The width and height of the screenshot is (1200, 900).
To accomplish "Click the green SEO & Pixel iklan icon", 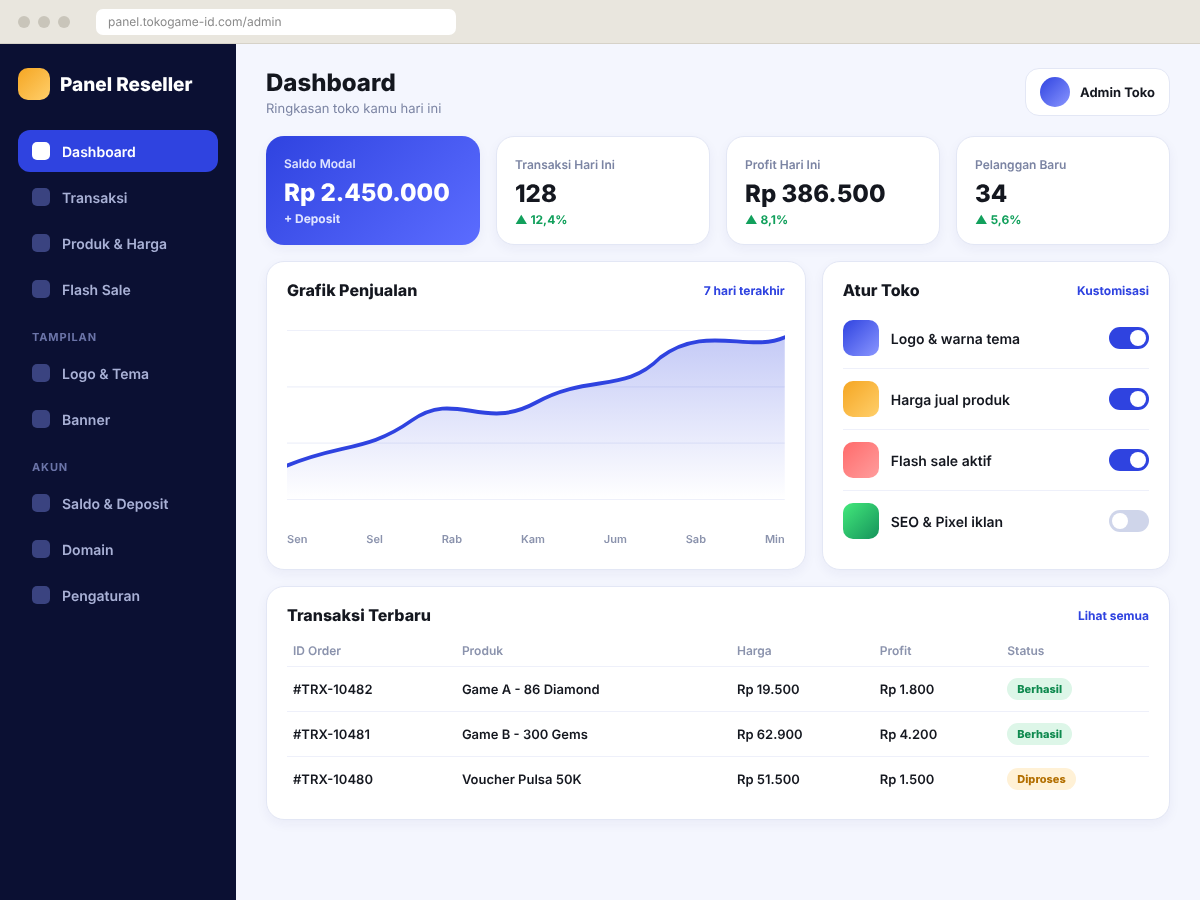I will 861,521.
